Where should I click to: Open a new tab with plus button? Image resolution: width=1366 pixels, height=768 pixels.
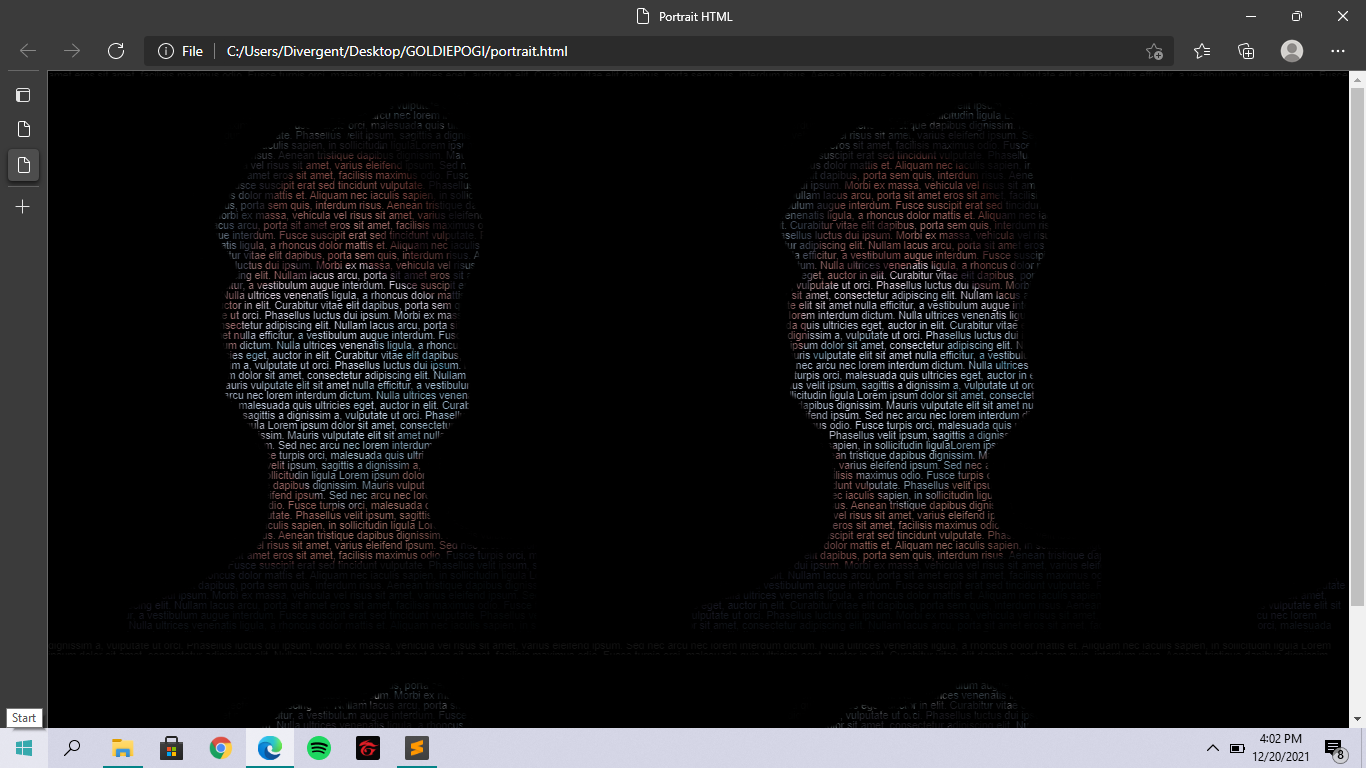pyautogui.click(x=23, y=207)
